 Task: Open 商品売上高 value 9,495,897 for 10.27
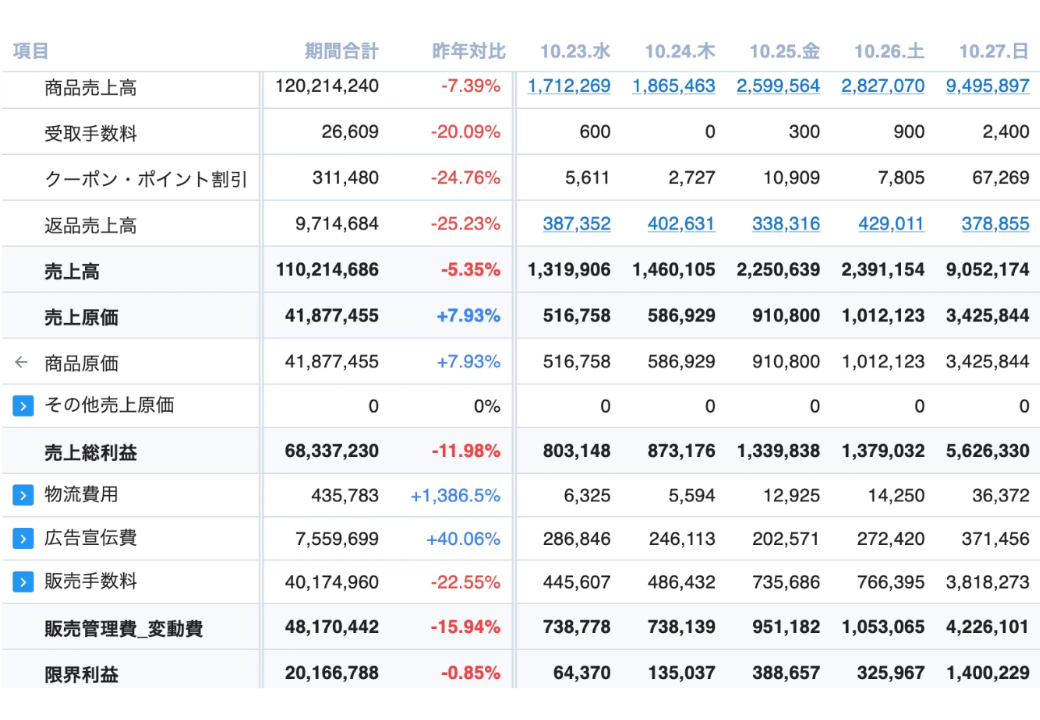coord(987,86)
